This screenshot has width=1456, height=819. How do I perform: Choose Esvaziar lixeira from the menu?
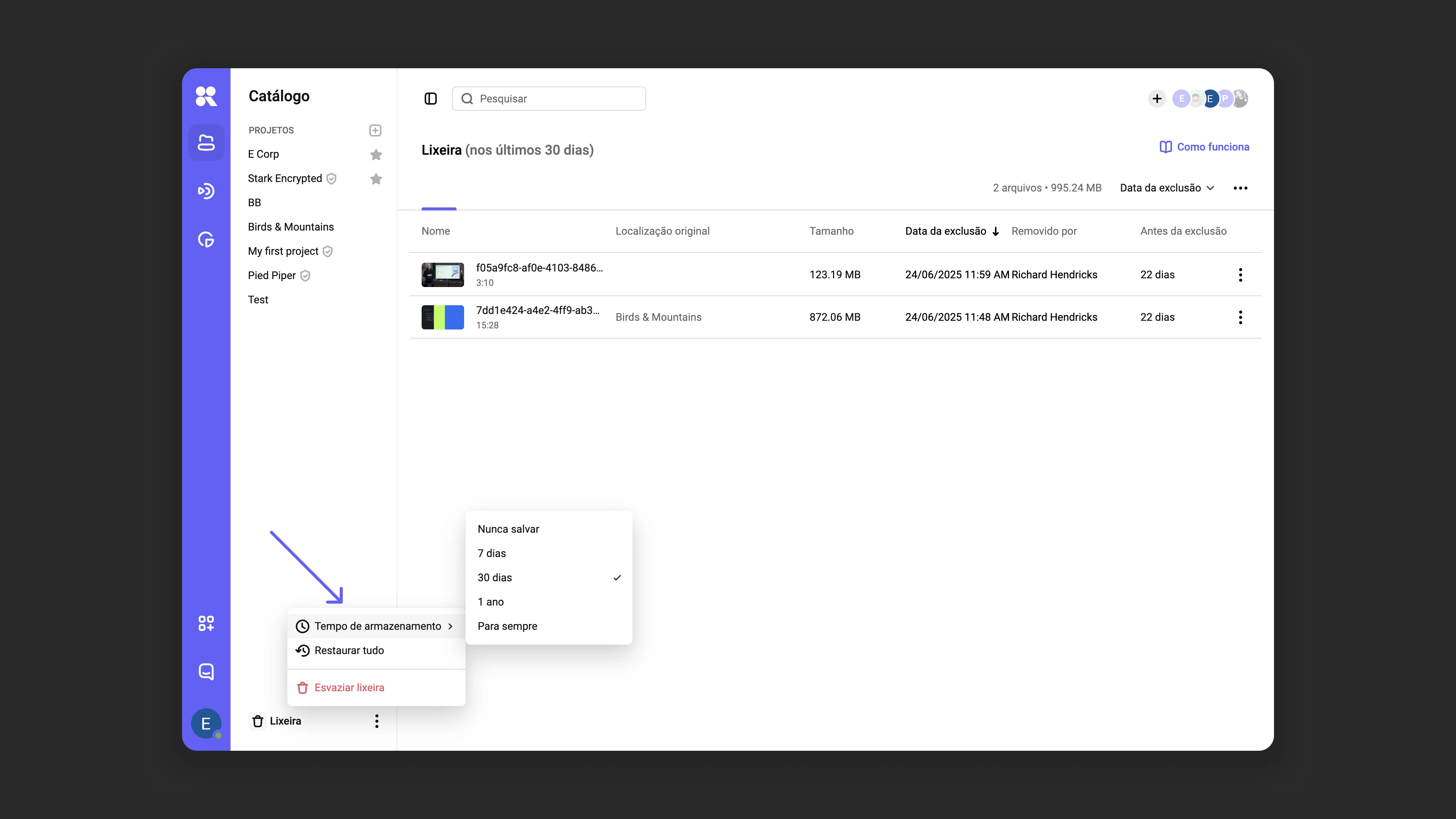pos(376,688)
